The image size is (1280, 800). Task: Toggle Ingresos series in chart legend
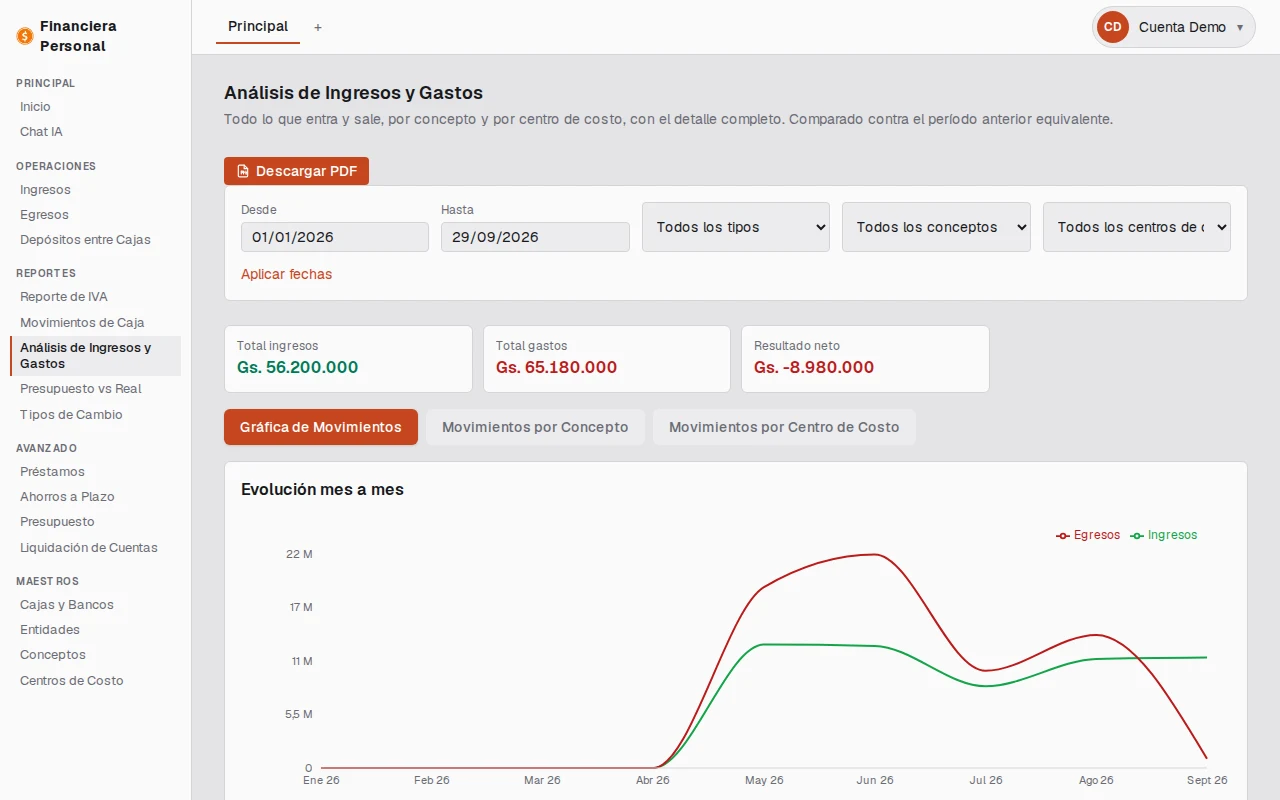tap(1164, 535)
